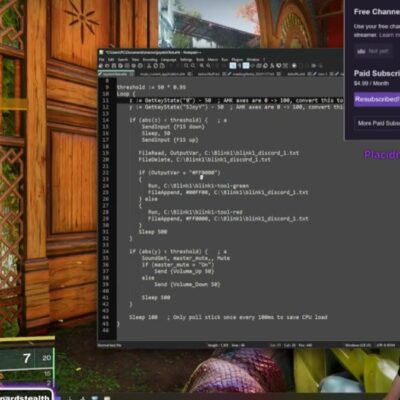This screenshot has width=400, height=400.
Task: Click the Open file toolbar icon
Action: pyautogui.click(x=107, y=66)
